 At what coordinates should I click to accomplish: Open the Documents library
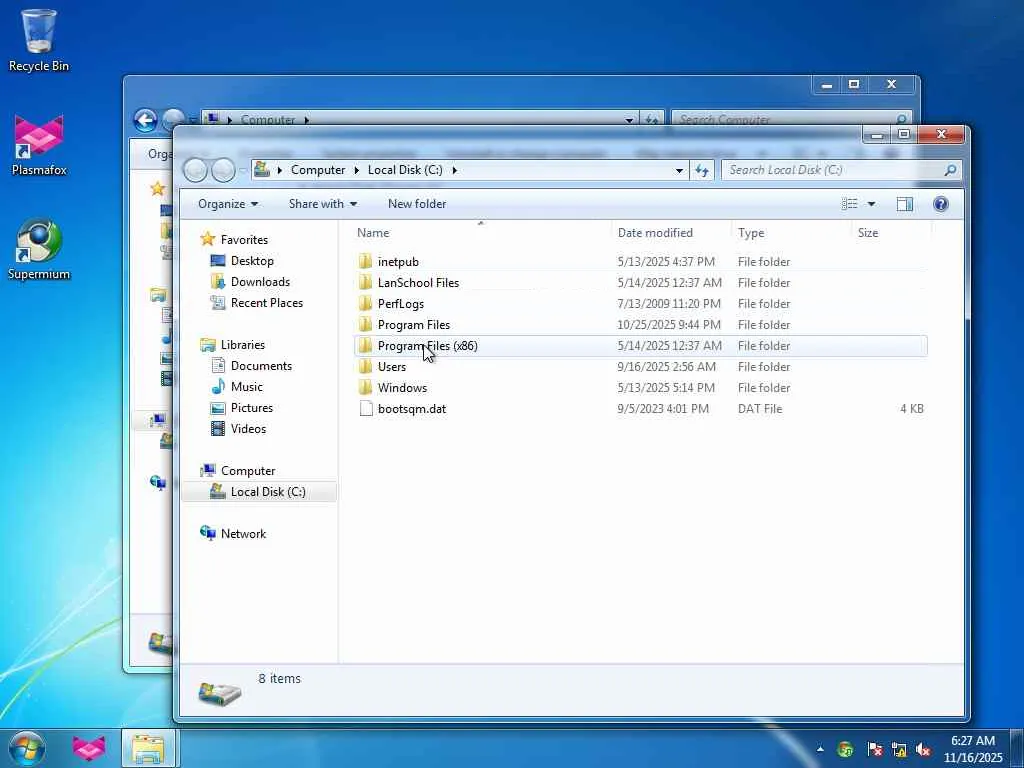(x=261, y=366)
